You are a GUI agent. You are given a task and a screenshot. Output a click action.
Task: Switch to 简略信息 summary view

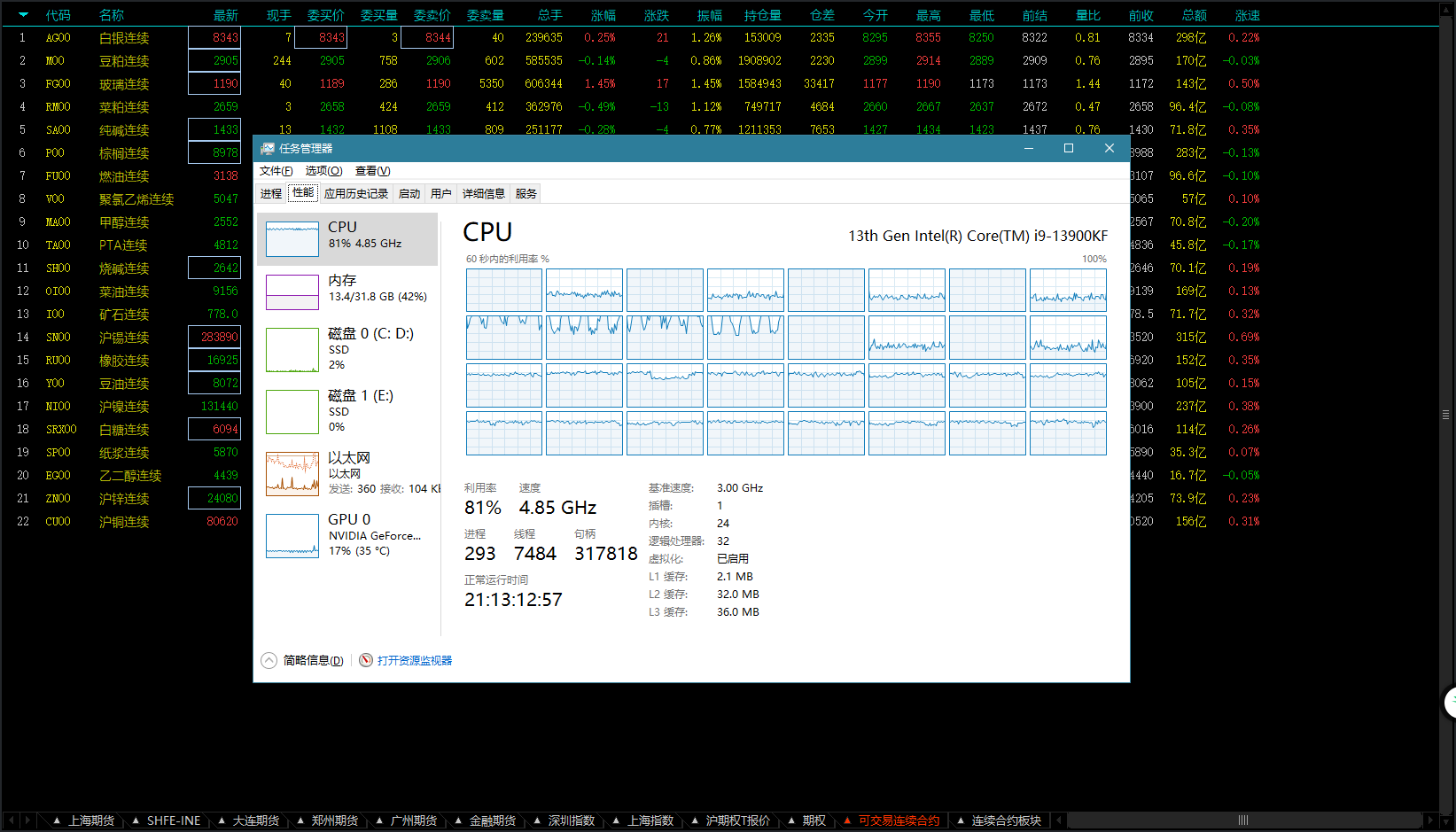[313, 660]
